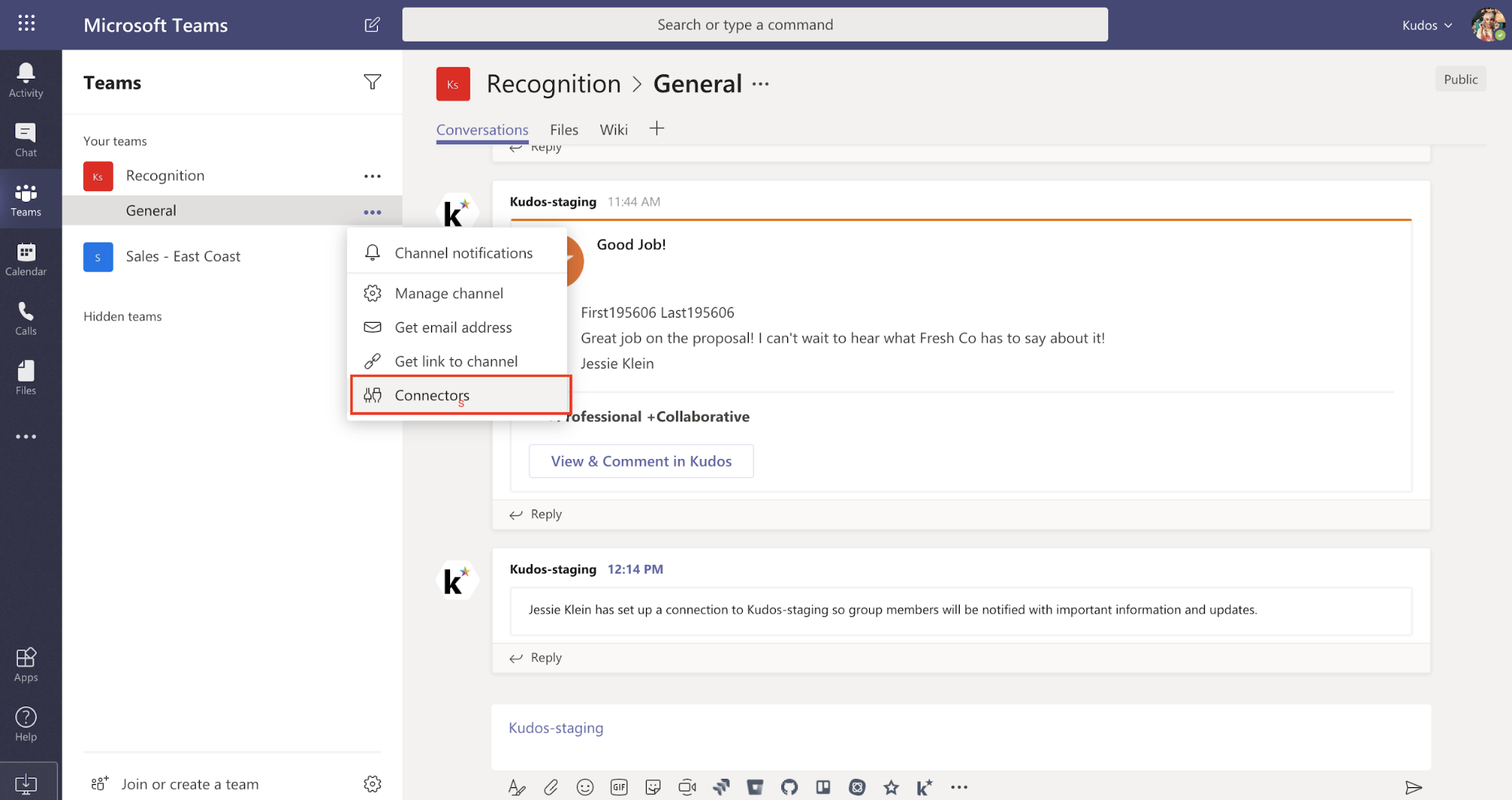Click the message compose box
The image size is (1512, 800).
coord(961,736)
